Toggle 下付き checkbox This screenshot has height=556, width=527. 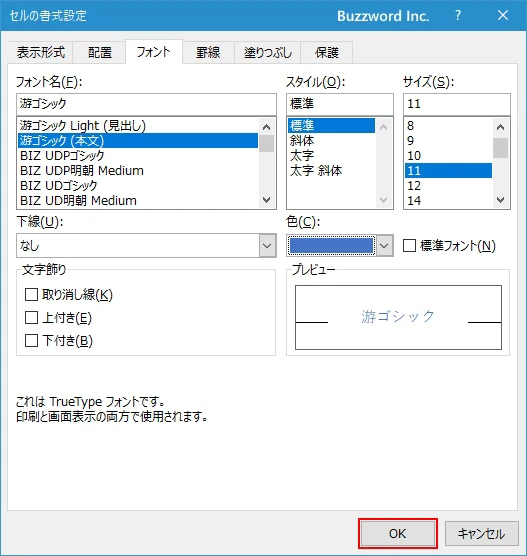point(31,340)
